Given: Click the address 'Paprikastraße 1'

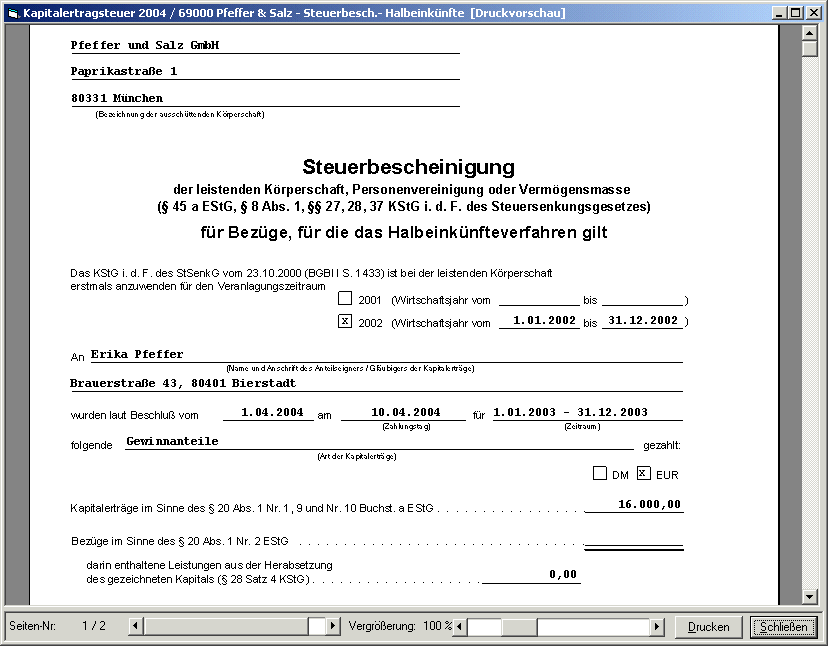Looking at the screenshot, I should [124, 71].
